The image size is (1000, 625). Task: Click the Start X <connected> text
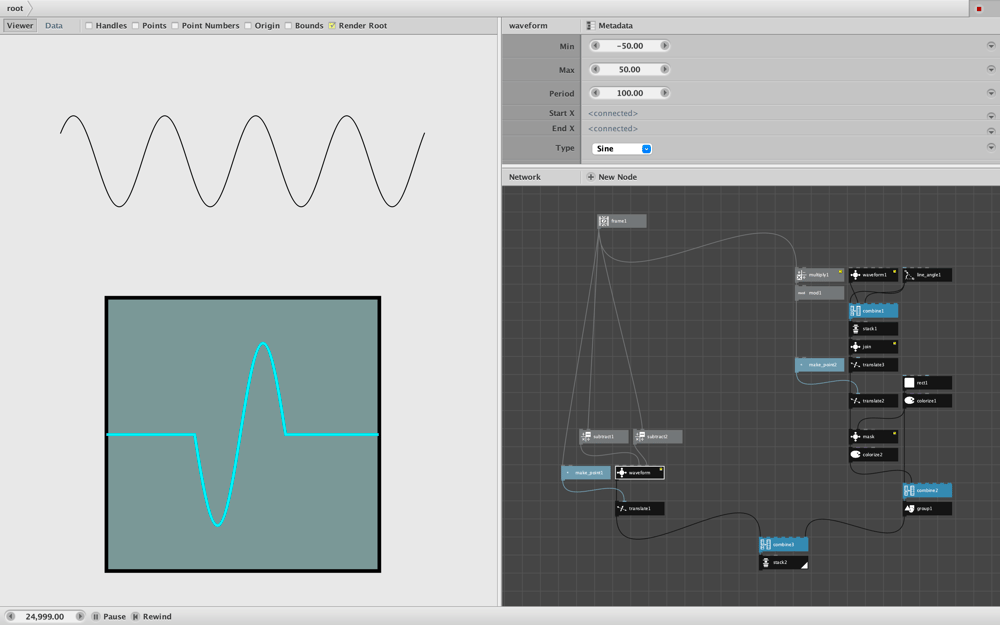[x=612, y=114]
